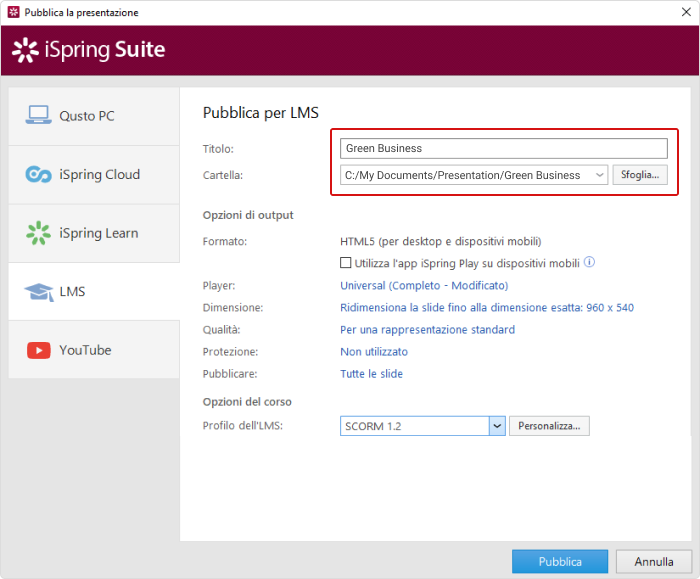The height and width of the screenshot is (579, 700).
Task: Click the Formato: label
Action: pyautogui.click(x=225, y=242)
